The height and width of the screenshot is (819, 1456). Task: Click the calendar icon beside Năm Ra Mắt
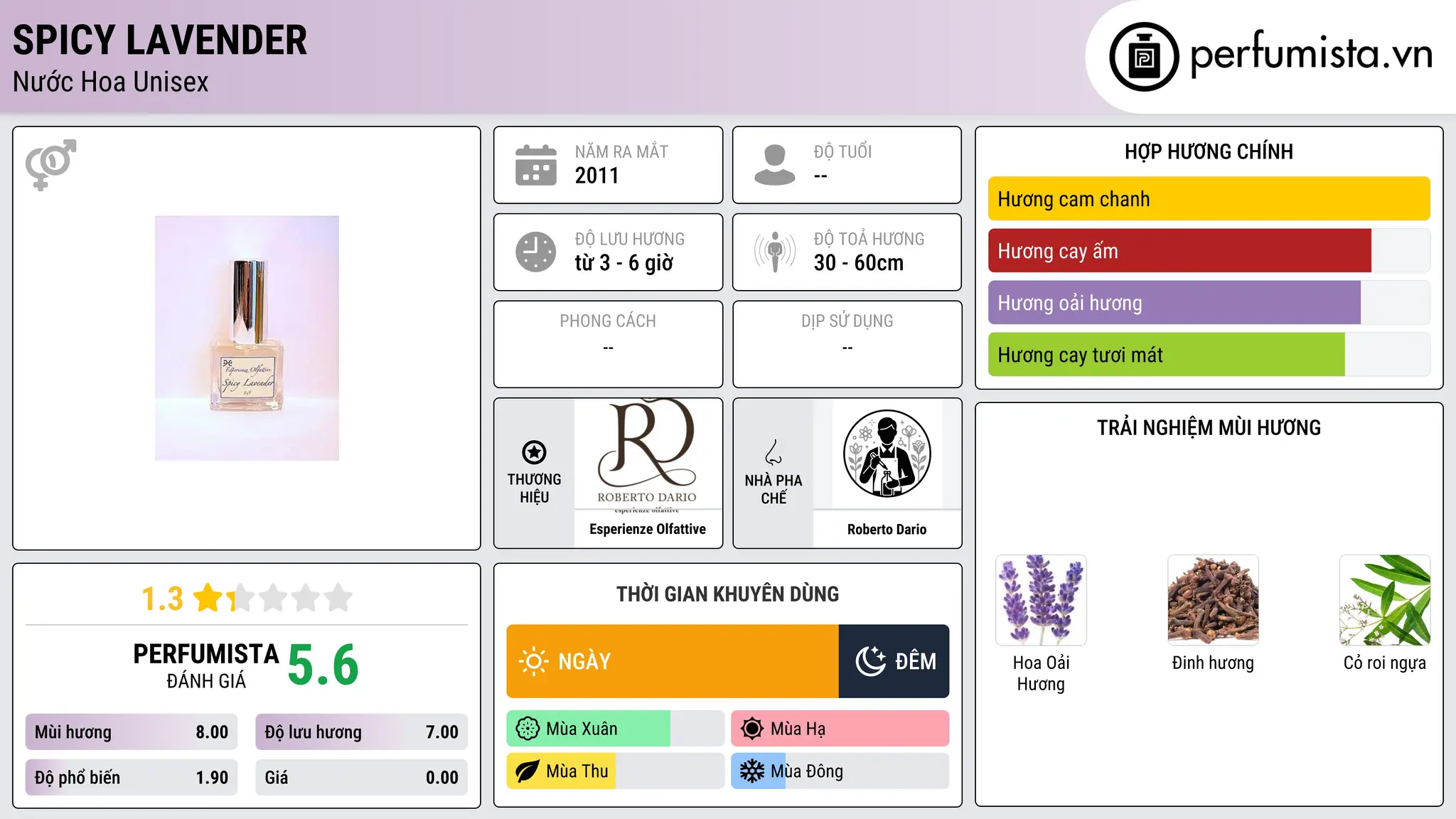coord(536,165)
